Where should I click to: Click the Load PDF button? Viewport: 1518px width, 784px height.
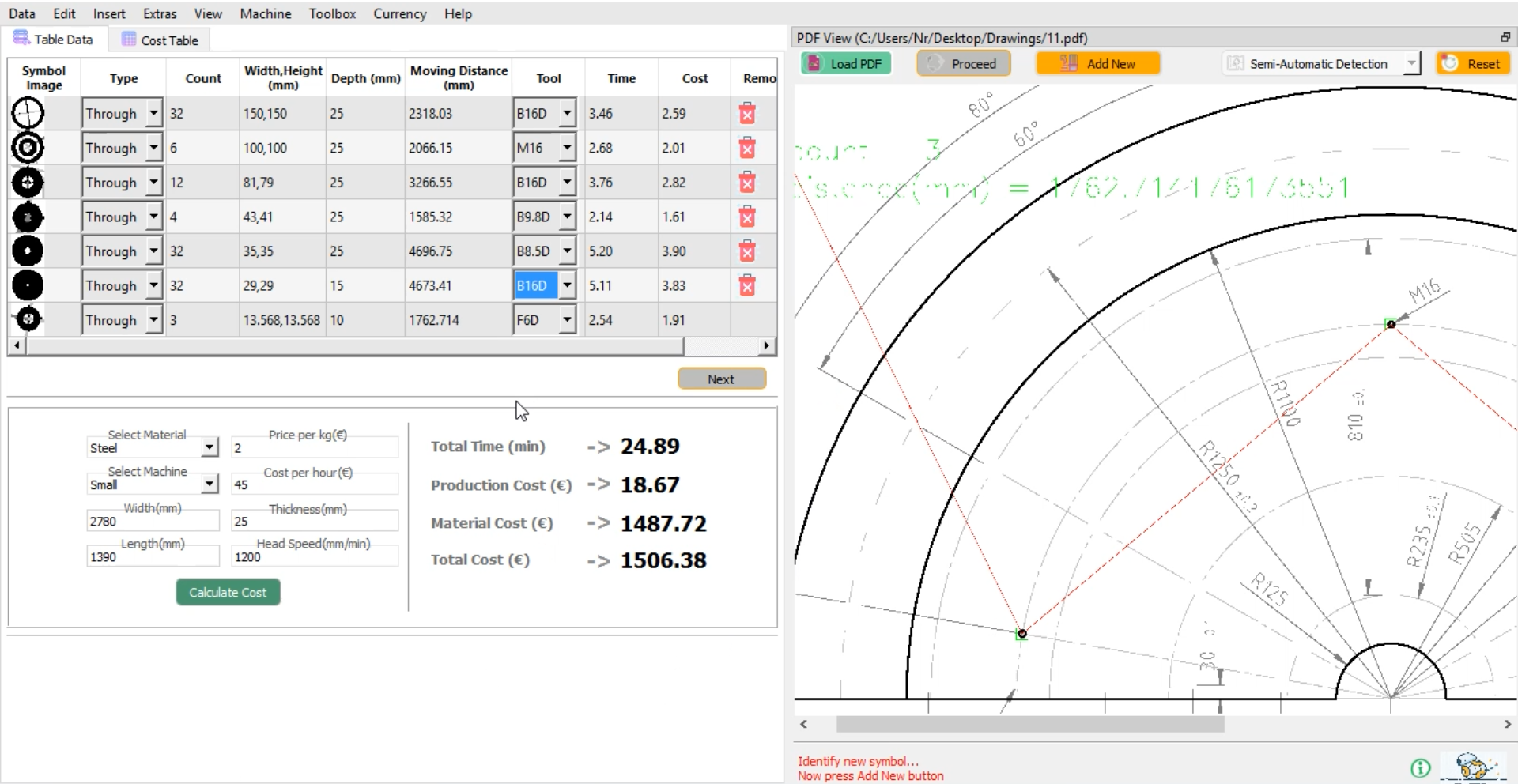pyautogui.click(x=846, y=64)
